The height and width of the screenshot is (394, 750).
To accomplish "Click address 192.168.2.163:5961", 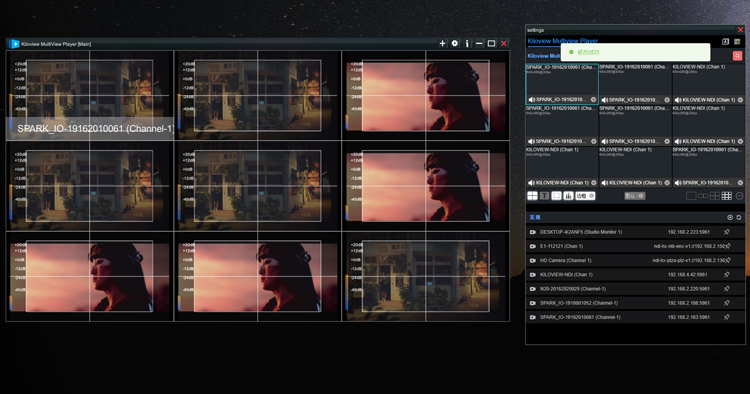I will click(689, 317).
